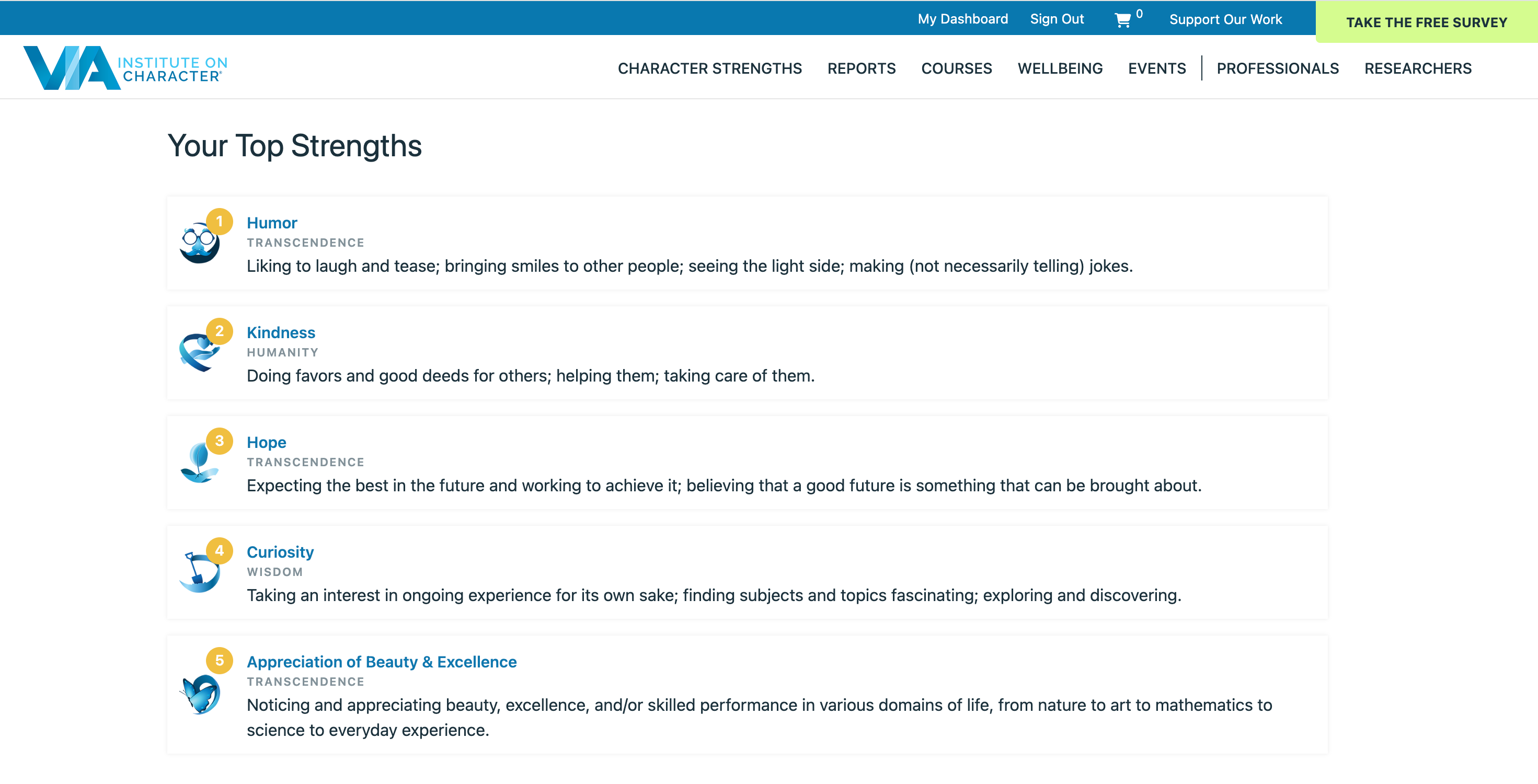The image size is (1538, 784).
Task: Click the Your Top Strengths heading
Action: point(294,146)
